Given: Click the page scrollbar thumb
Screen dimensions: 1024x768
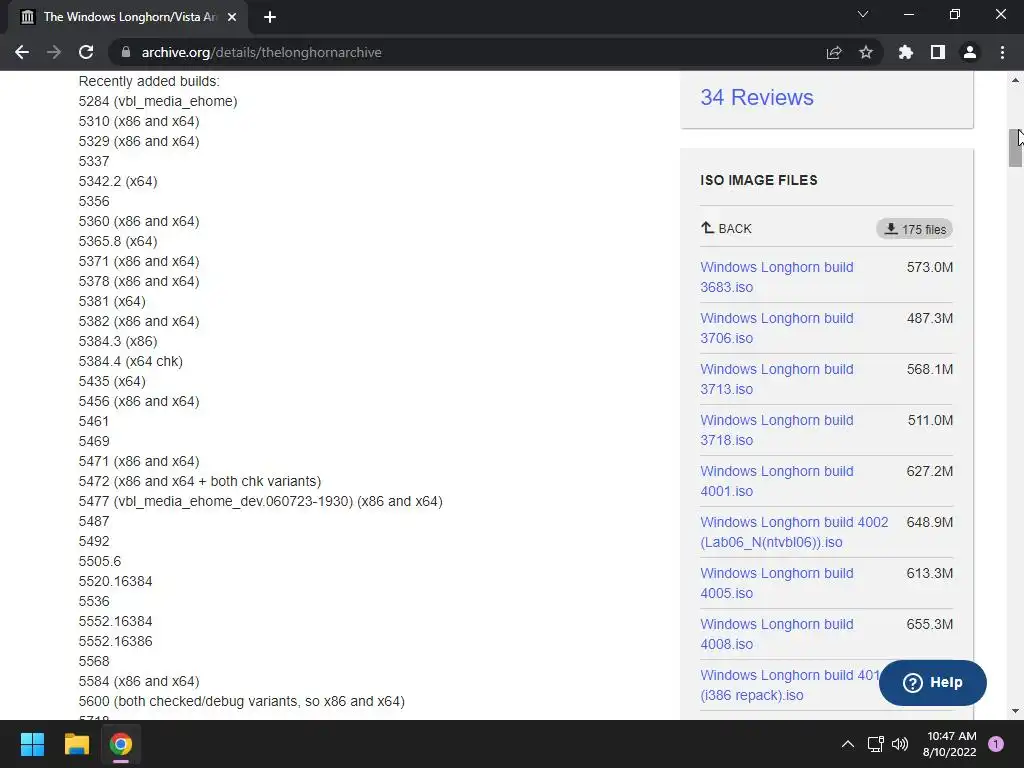Looking at the screenshot, I should pyautogui.click(x=1015, y=148).
